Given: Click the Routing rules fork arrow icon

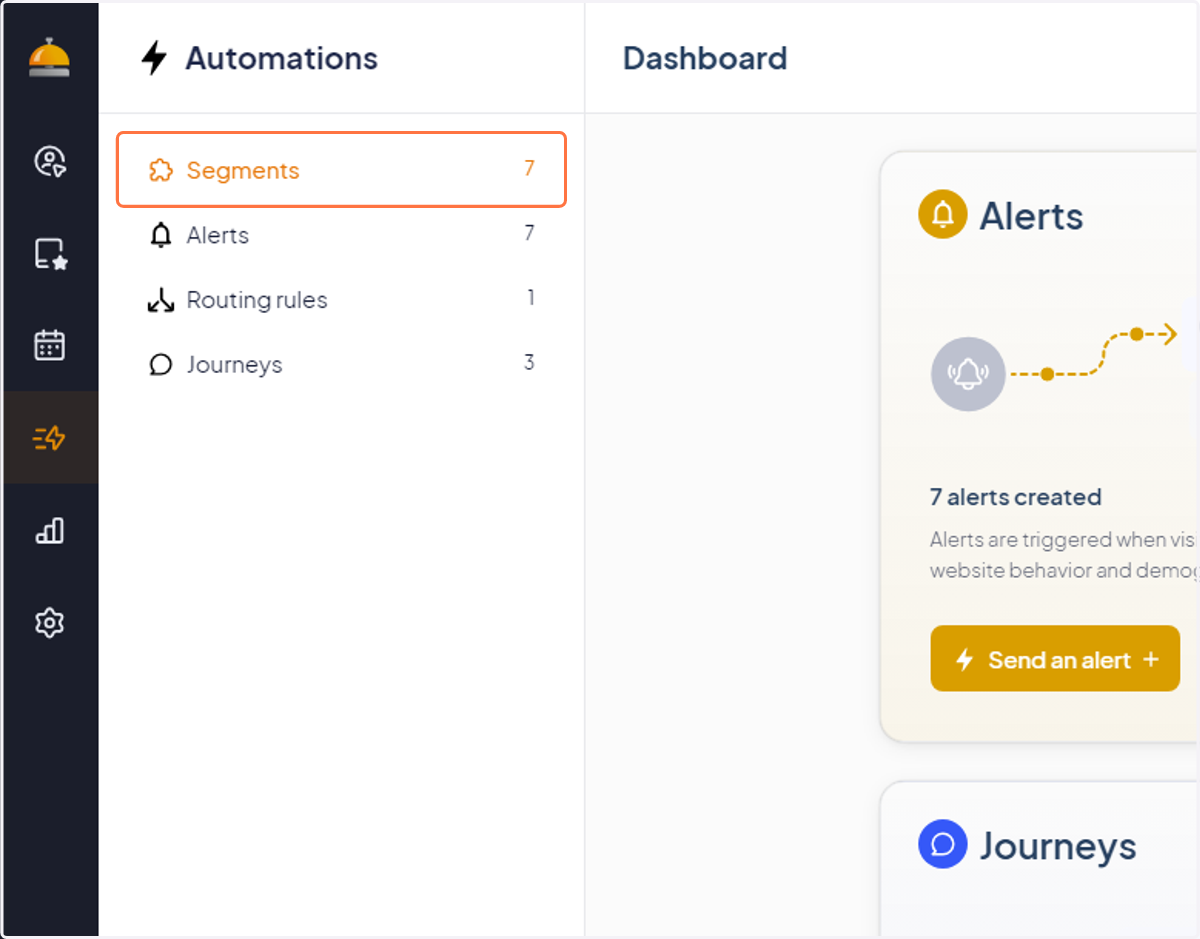Looking at the screenshot, I should pos(160,300).
